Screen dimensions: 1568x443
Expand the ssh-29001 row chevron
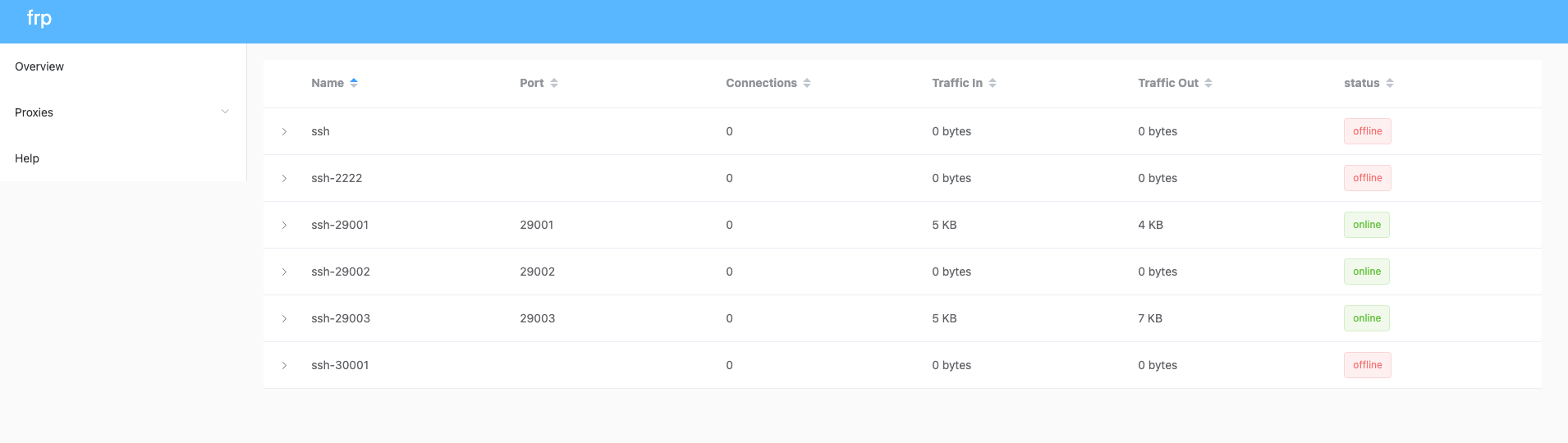point(284,225)
